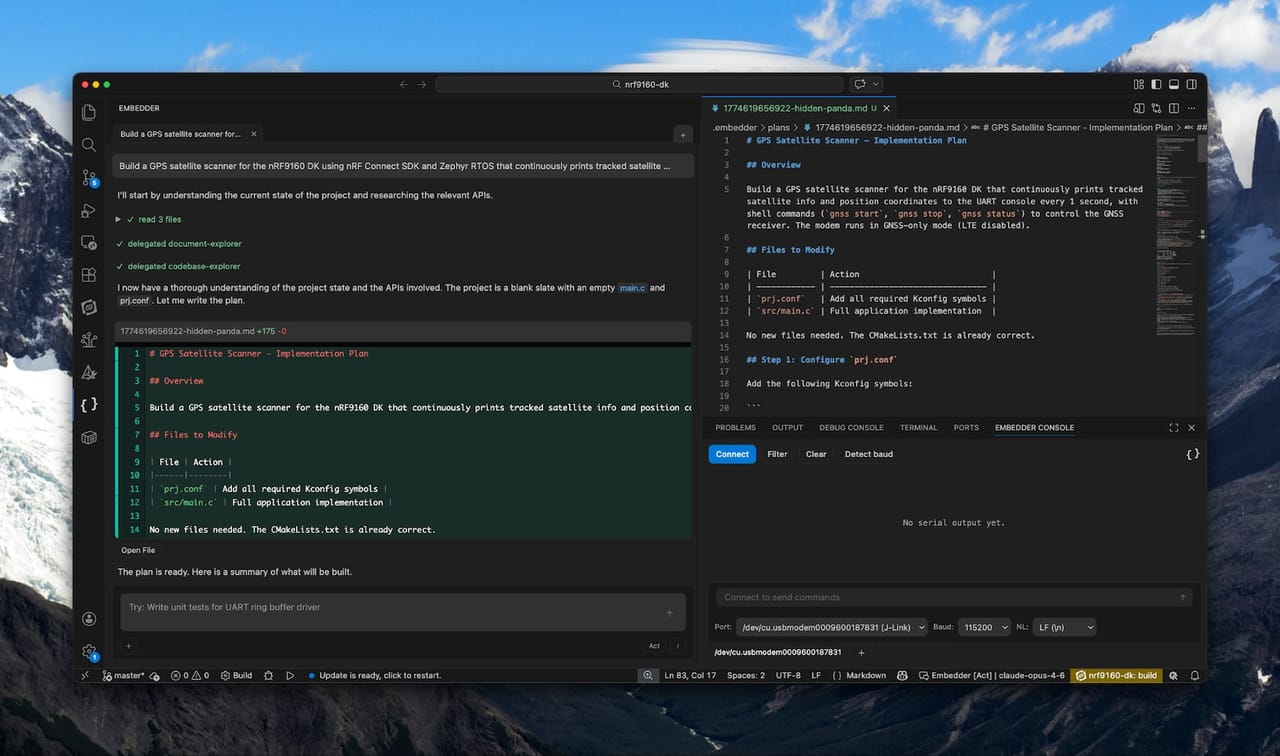Focus the chat prompt input field
1280x756 pixels.
[x=404, y=612]
